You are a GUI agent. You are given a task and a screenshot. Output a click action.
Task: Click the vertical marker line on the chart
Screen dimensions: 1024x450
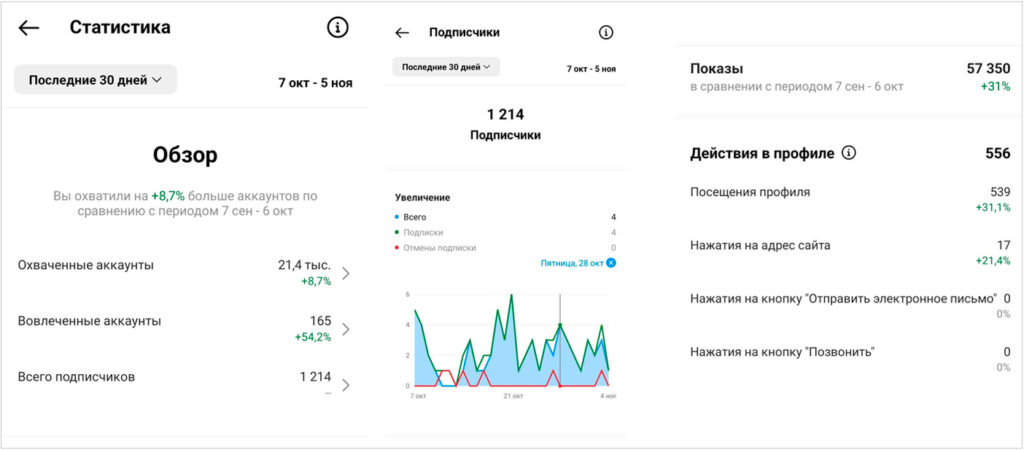pos(560,340)
